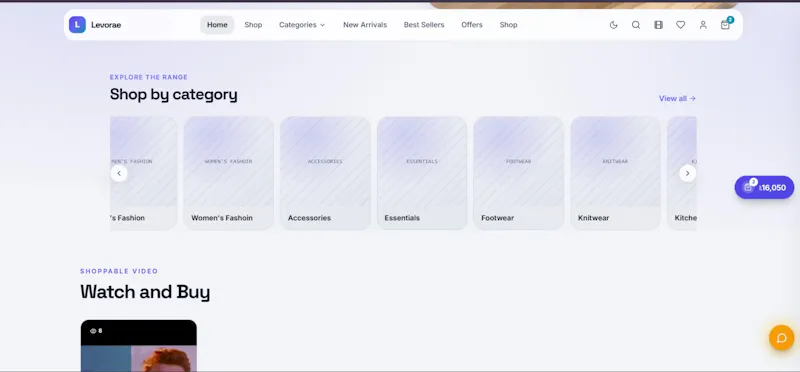Image resolution: width=800 pixels, height=372 pixels.
Task: Open the Offers menu item
Action: (x=472, y=25)
